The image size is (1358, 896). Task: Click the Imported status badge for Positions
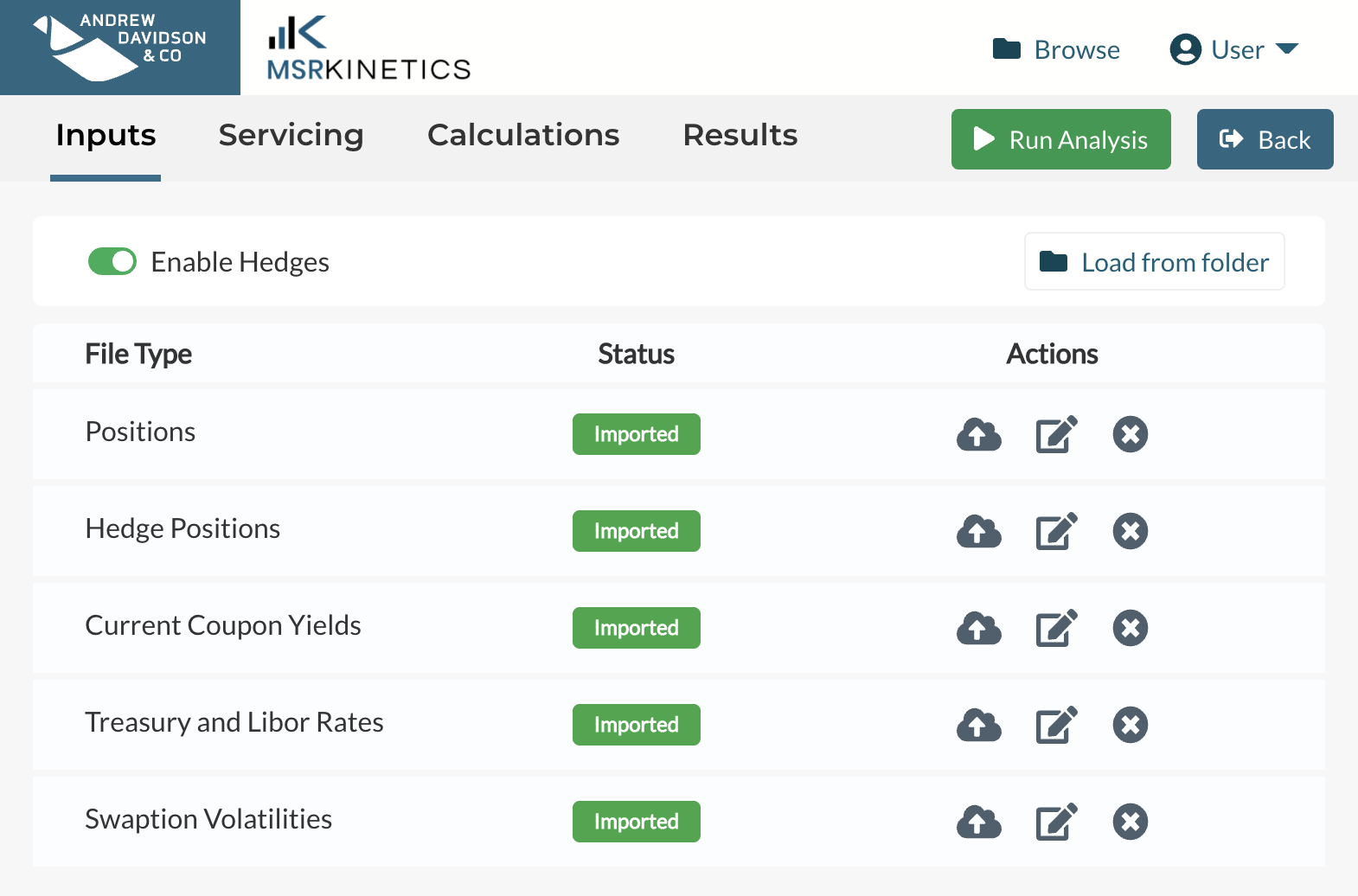point(637,434)
